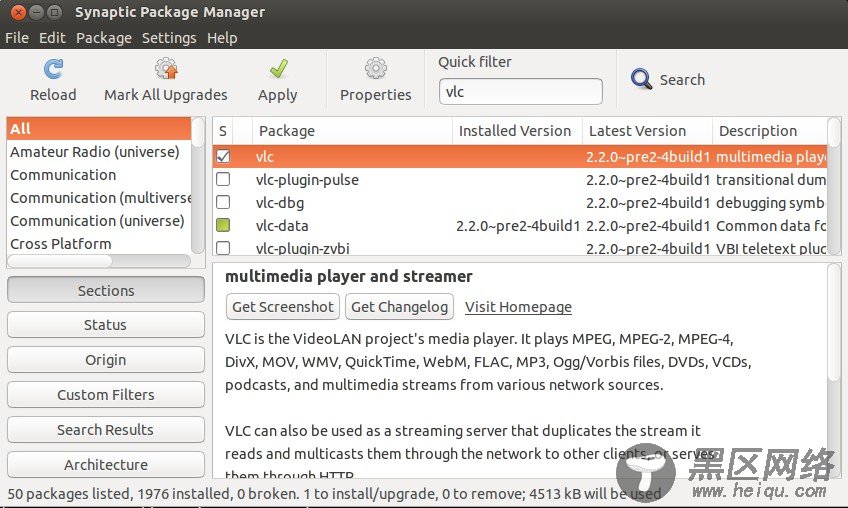Open the Settings menu

click(169, 38)
